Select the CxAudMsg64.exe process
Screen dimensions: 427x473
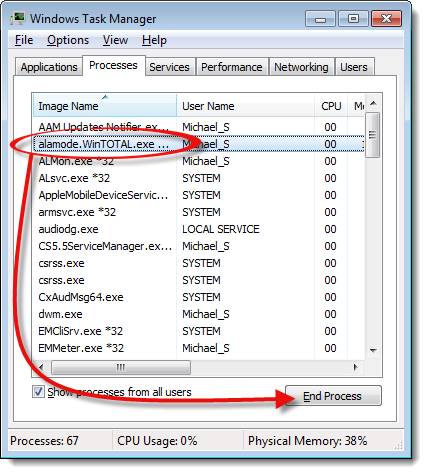click(x=198, y=297)
